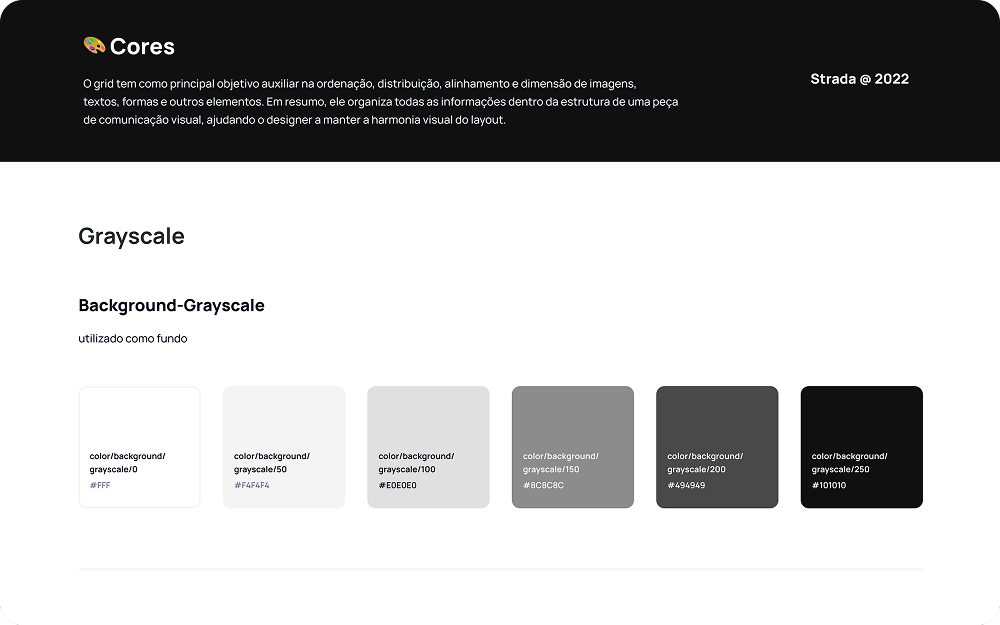Choose the grayscale/100 swatch card

(429, 447)
